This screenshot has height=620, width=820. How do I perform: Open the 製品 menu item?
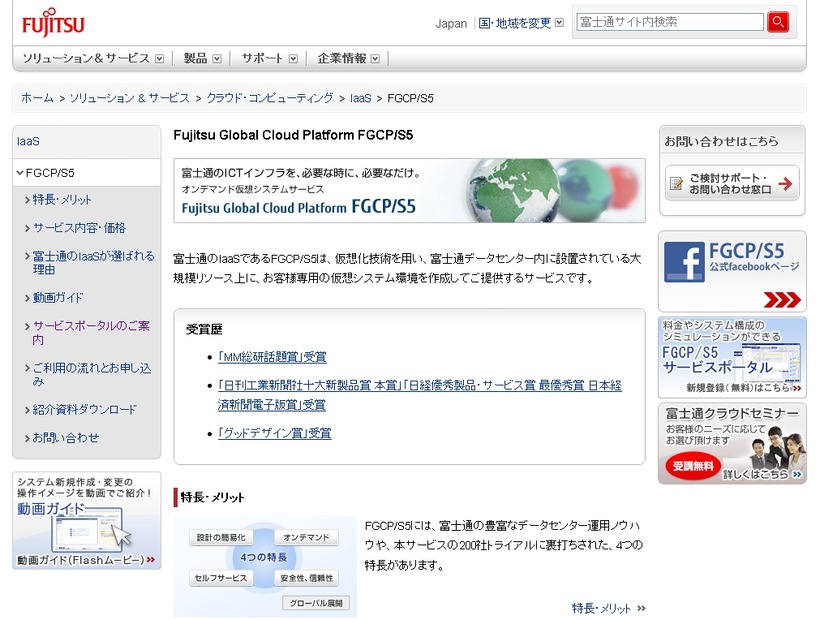click(x=195, y=58)
